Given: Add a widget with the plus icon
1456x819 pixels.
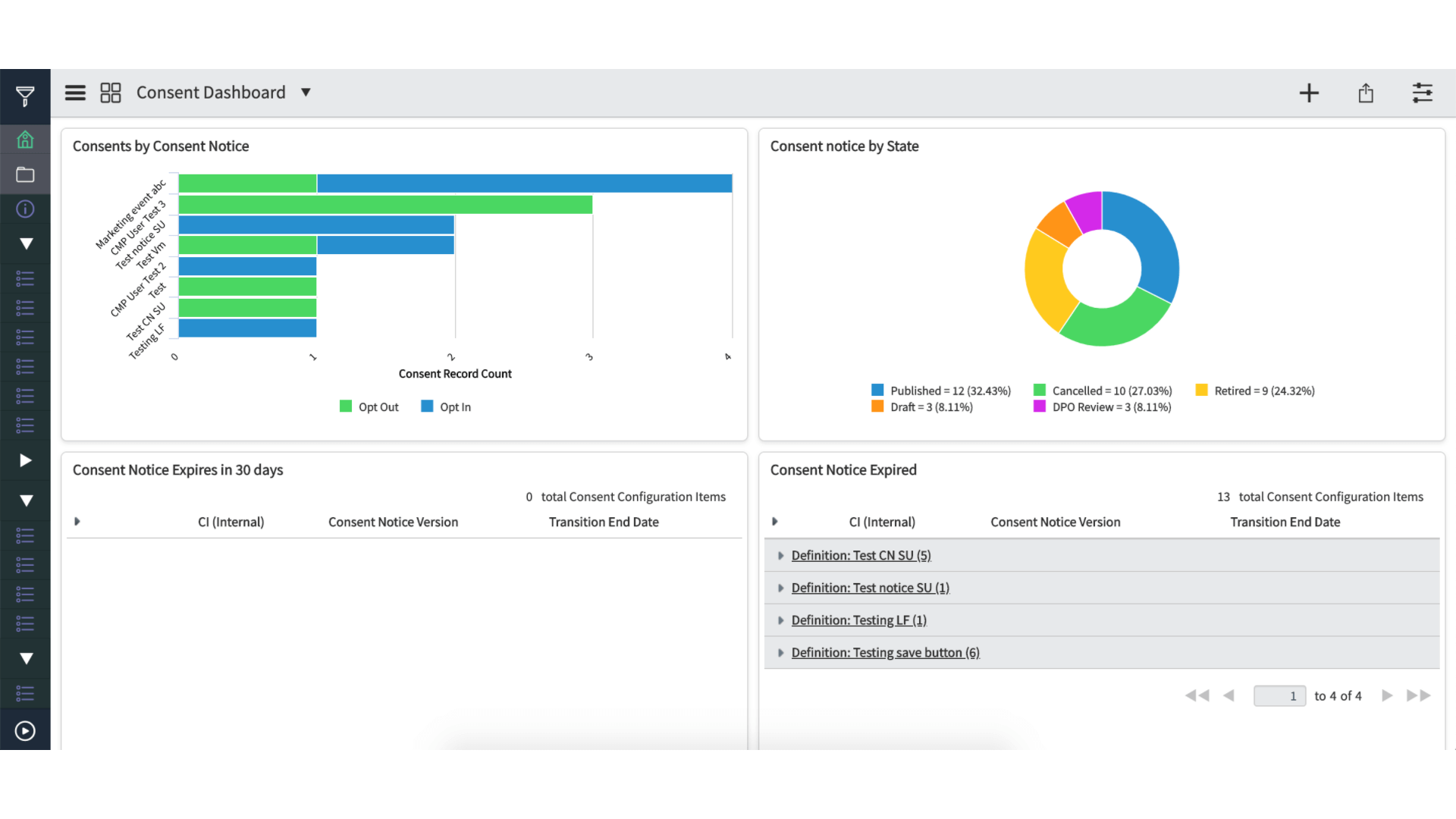Looking at the screenshot, I should (1309, 93).
